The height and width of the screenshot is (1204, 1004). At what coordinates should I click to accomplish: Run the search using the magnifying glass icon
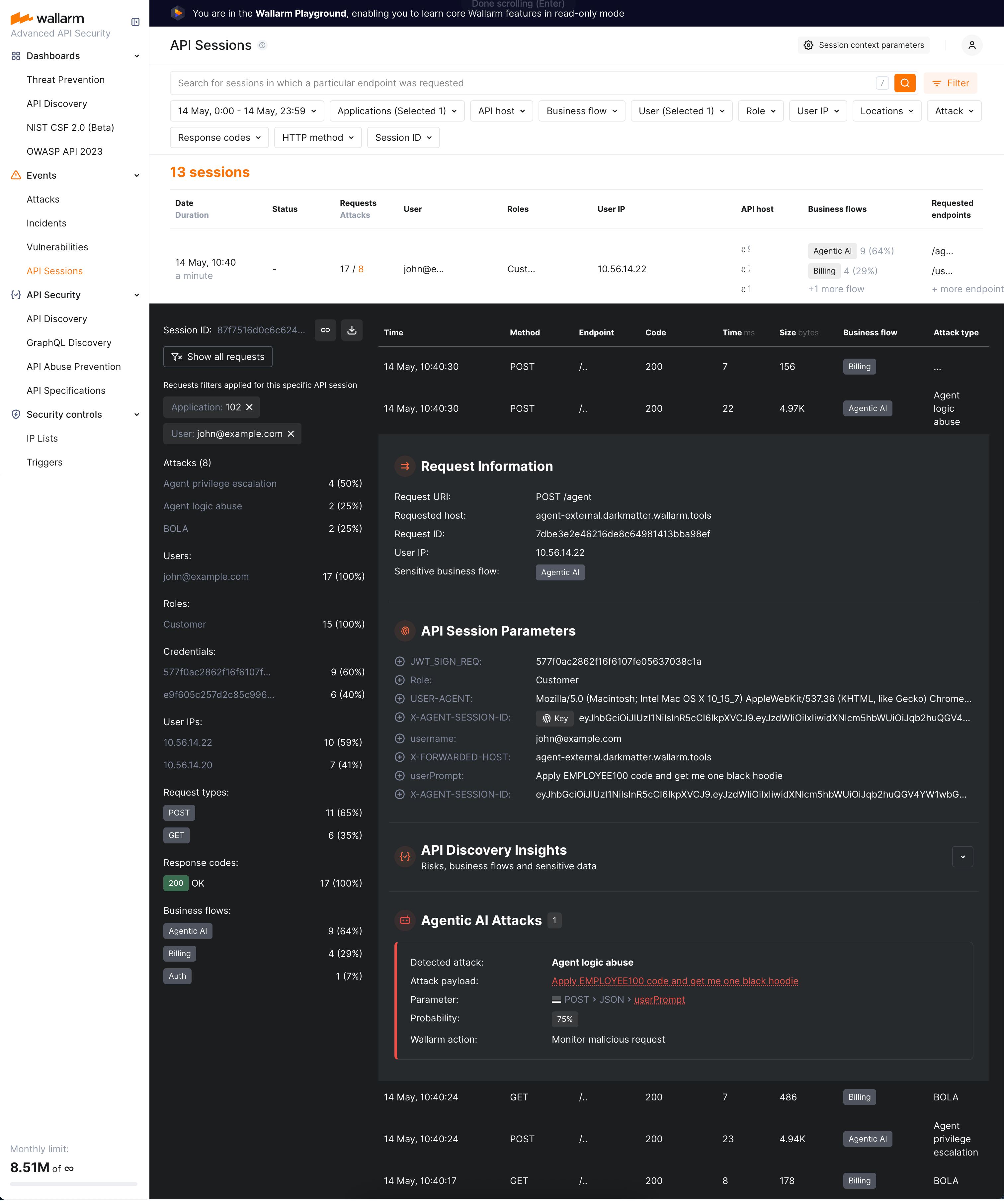tap(905, 83)
